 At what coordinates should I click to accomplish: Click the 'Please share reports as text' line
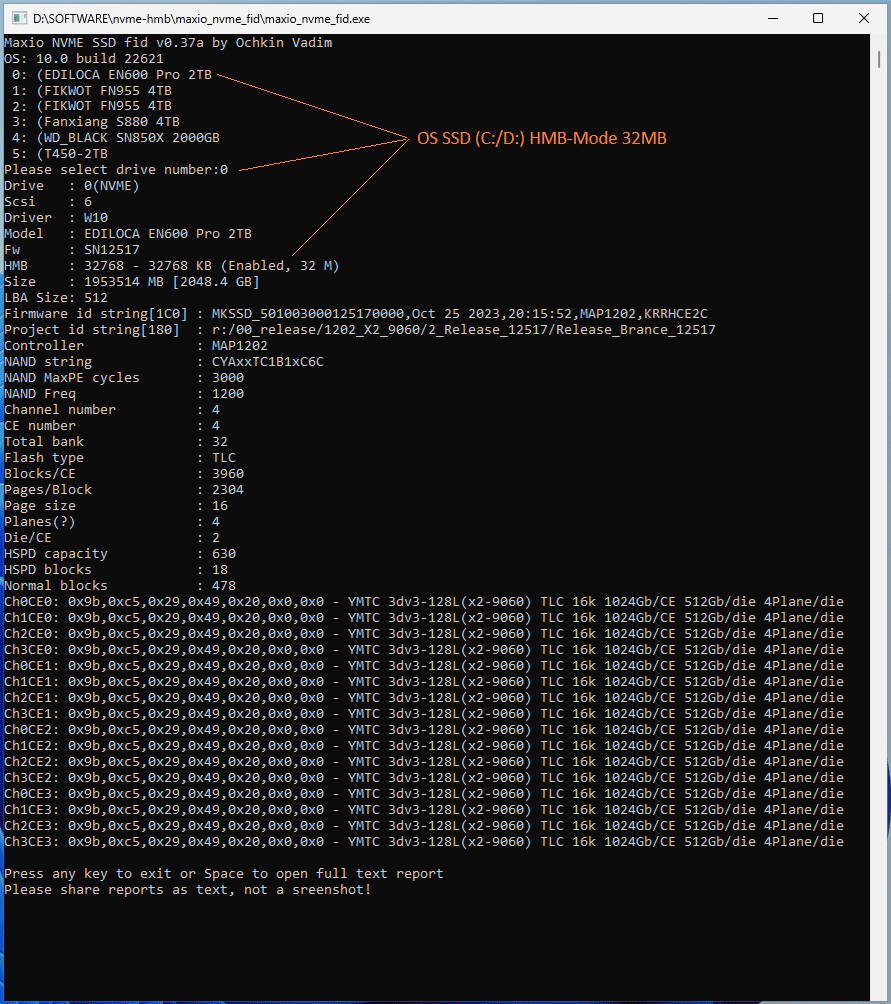[188, 890]
